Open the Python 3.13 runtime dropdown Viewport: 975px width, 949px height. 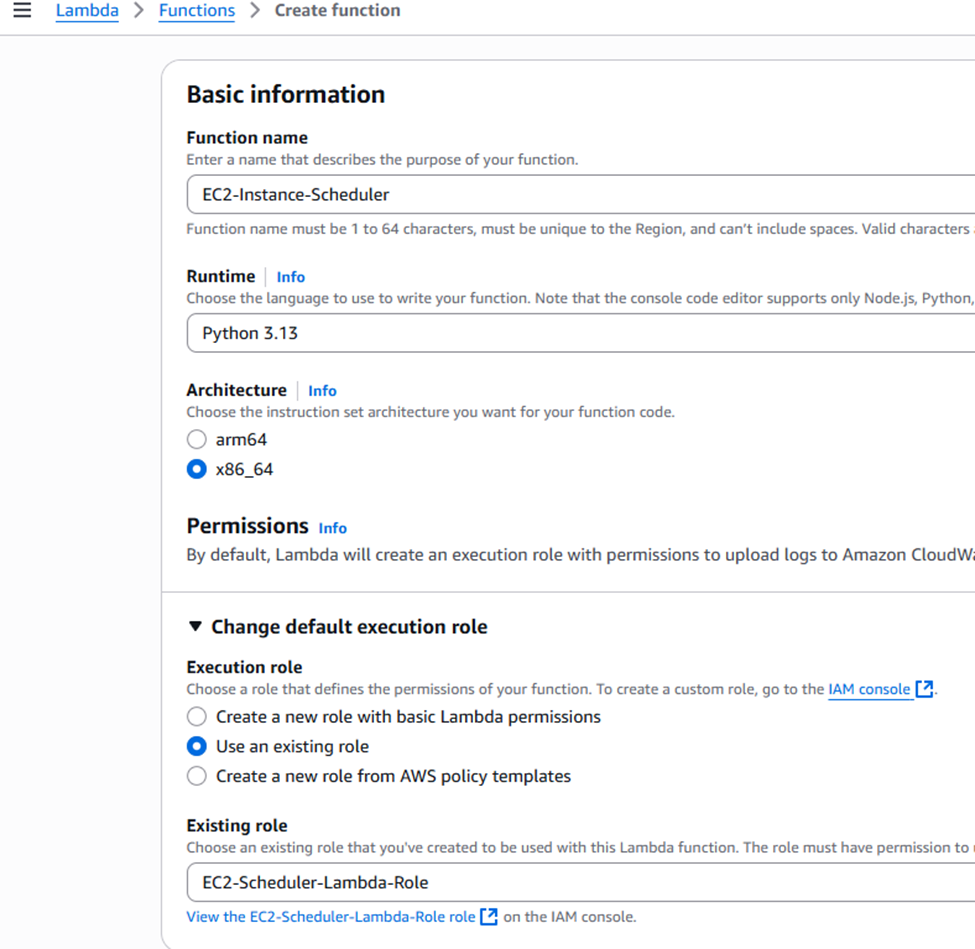580,333
